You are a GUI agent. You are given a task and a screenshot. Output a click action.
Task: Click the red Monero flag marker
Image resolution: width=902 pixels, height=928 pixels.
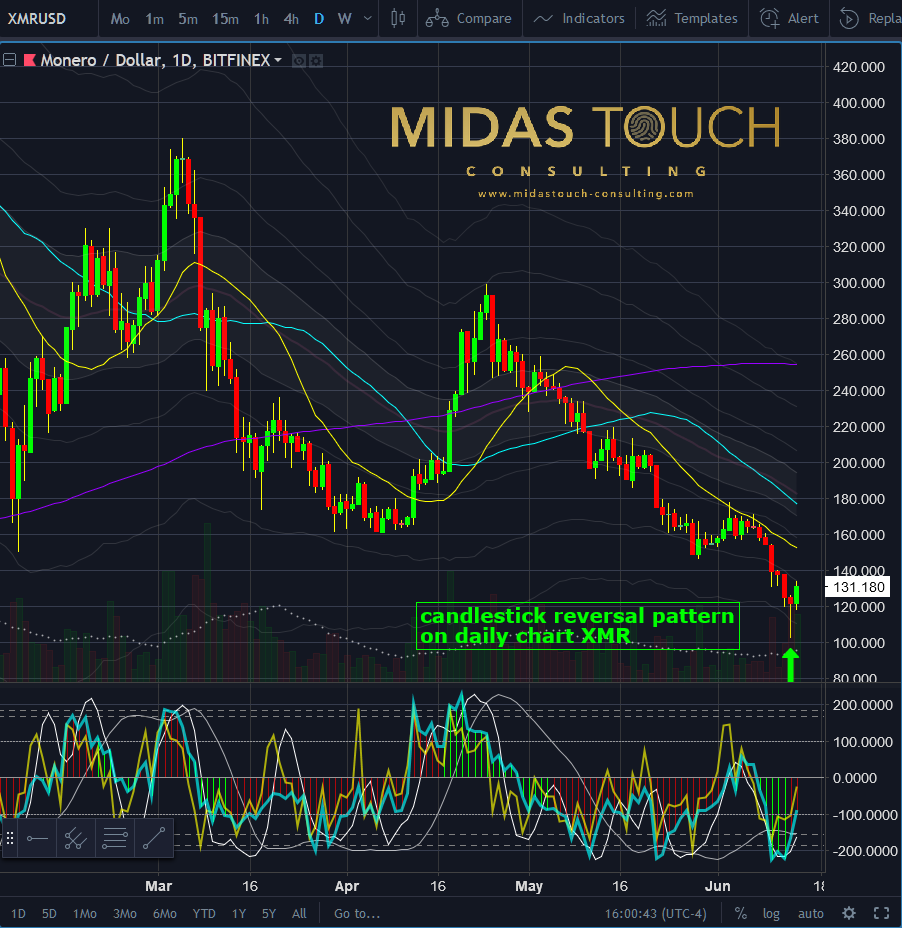coord(30,60)
